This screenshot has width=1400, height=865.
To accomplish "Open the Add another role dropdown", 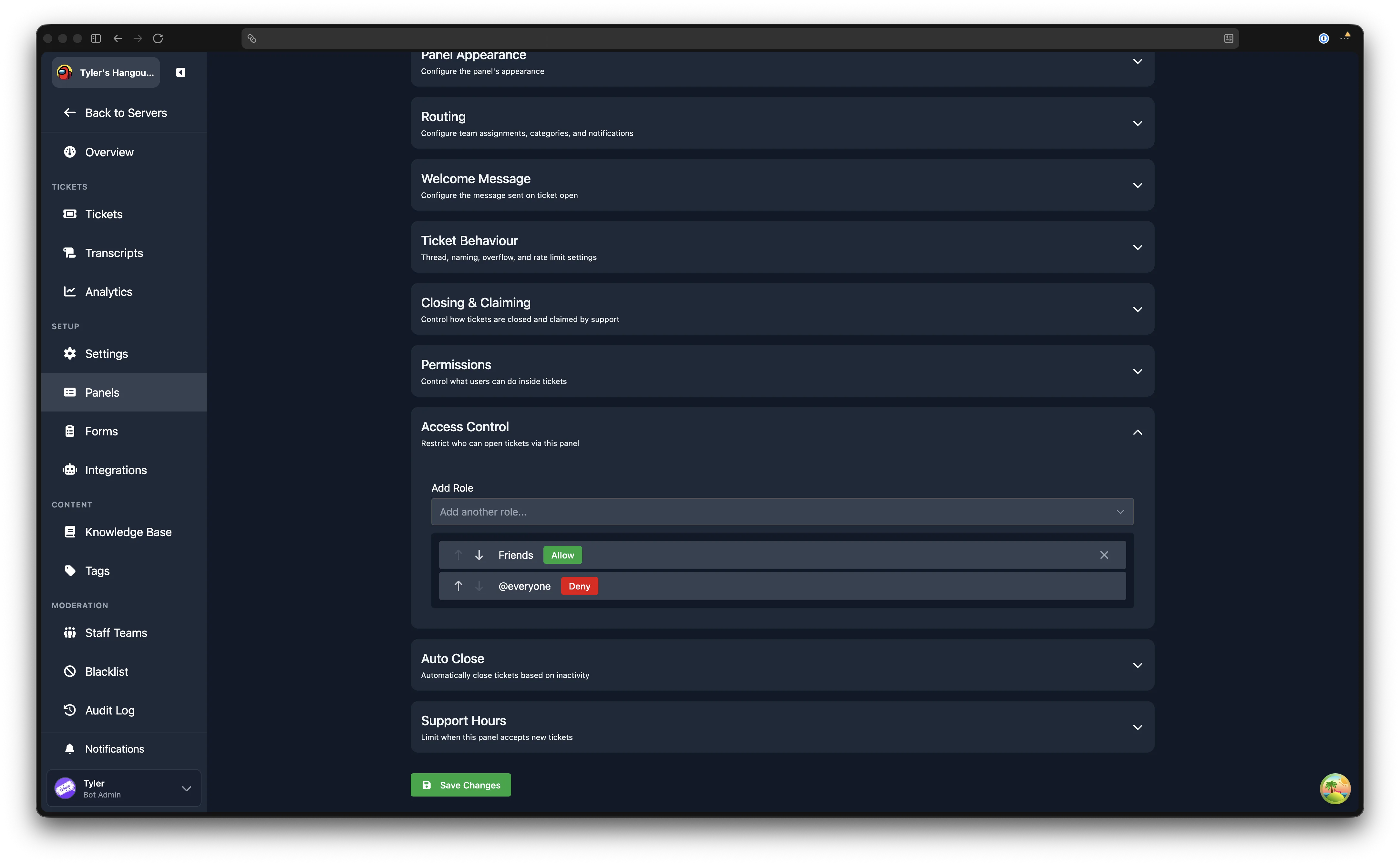I will pos(782,511).
